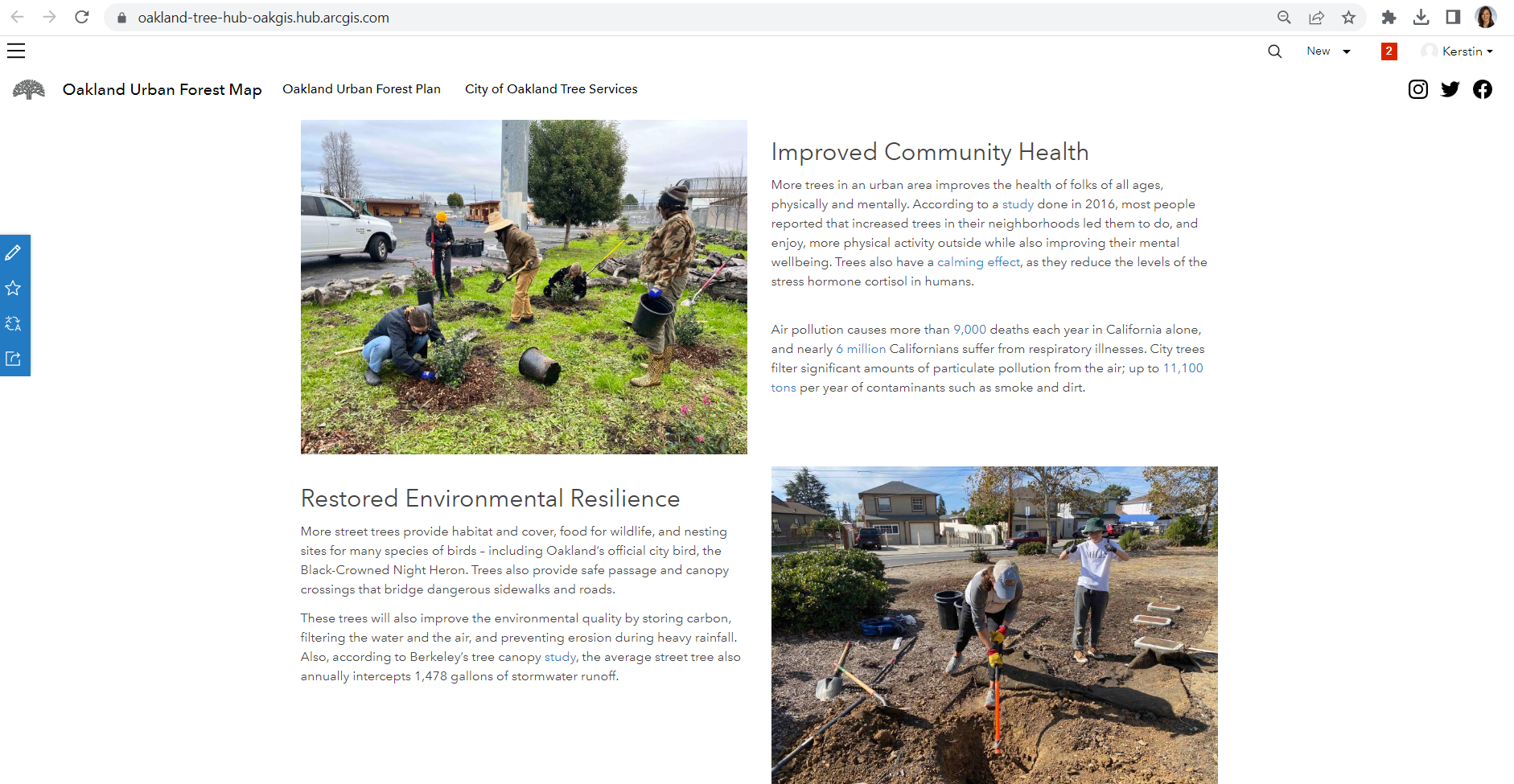The height and width of the screenshot is (784, 1514).
Task: Click the favorite star sidebar icon
Action: tap(14, 288)
